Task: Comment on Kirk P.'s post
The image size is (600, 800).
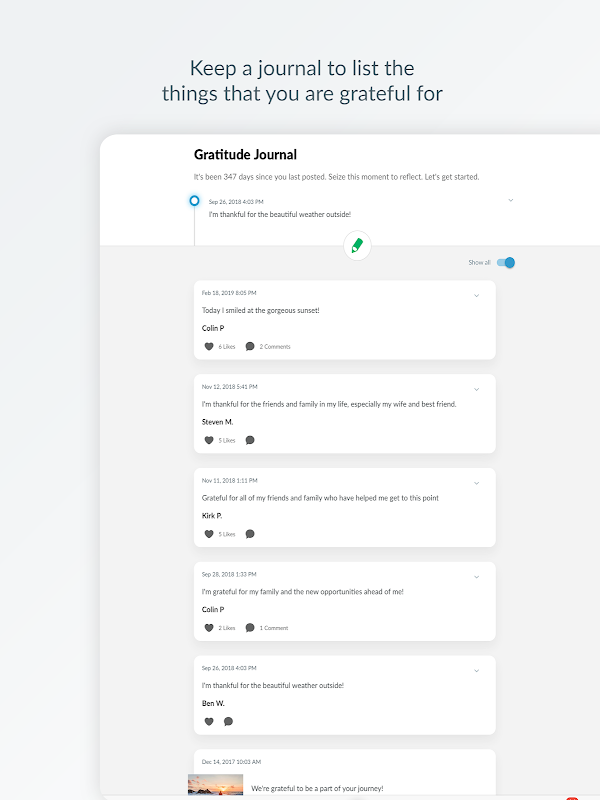Action: pyautogui.click(x=250, y=534)
